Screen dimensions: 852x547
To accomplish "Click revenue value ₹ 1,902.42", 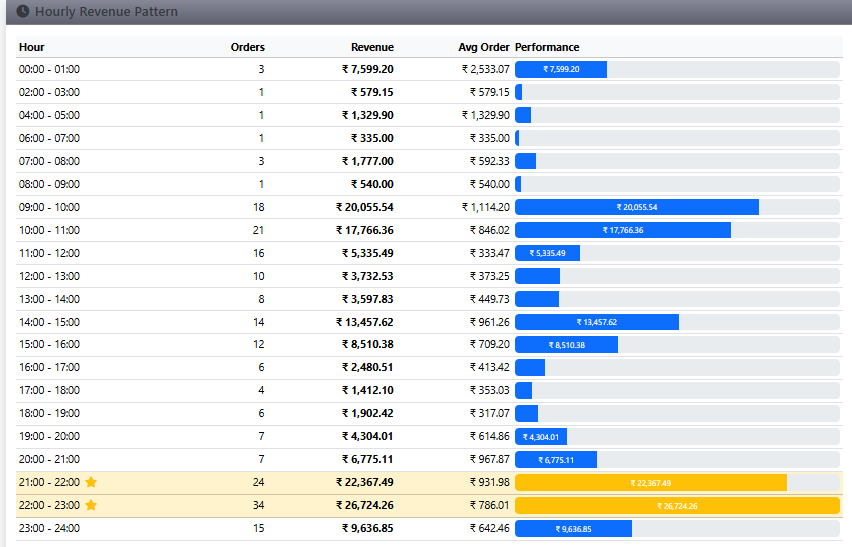I will 368,413.
